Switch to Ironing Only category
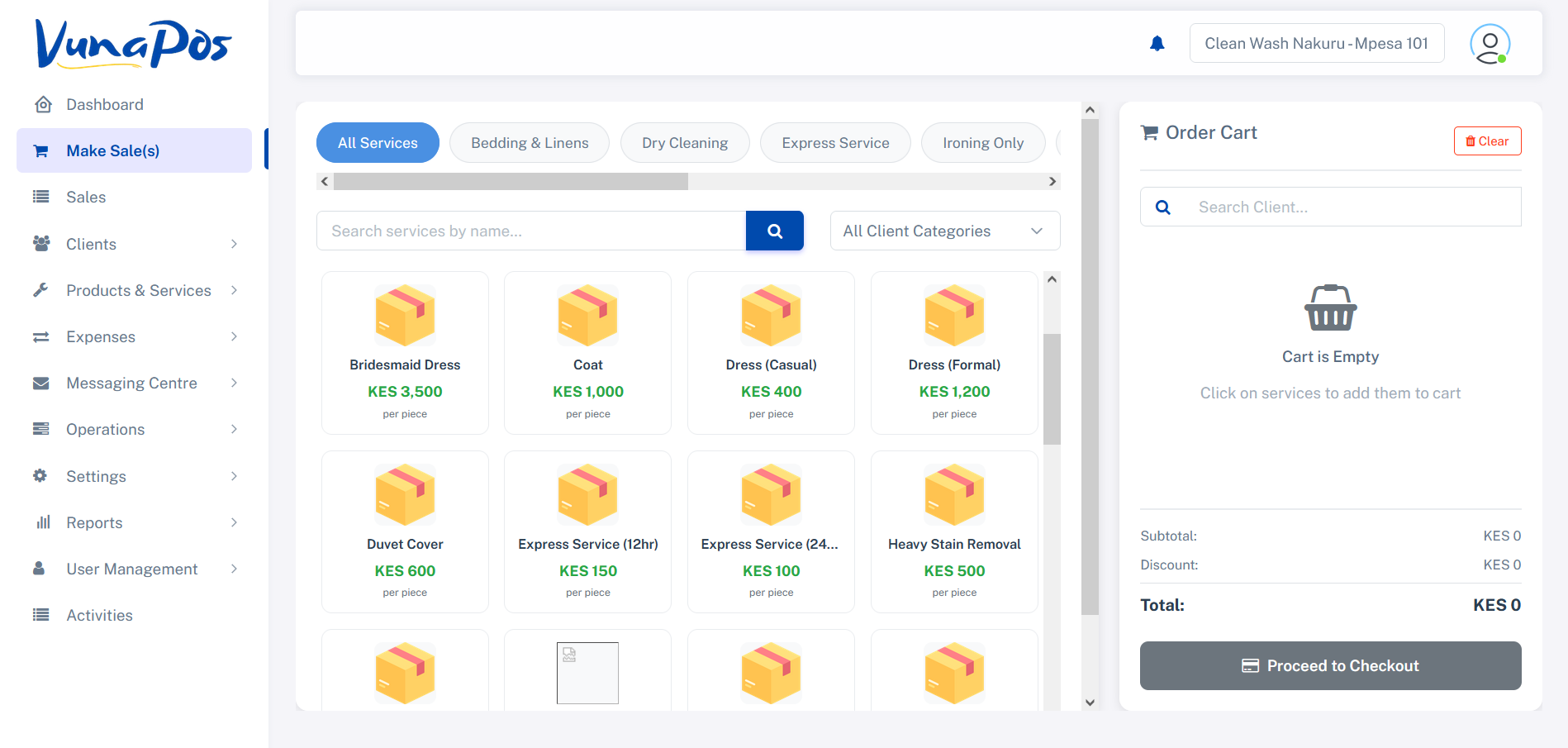The width and height of the screenshot is (1568, 748). click(983, 143)
